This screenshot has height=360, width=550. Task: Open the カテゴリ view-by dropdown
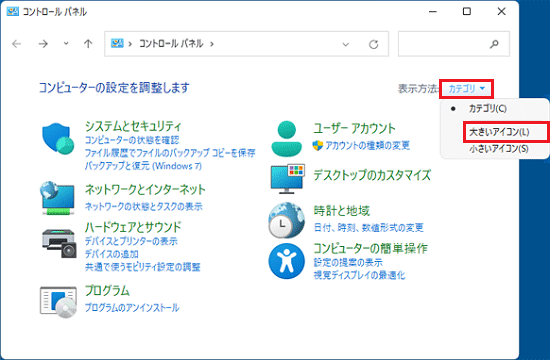[x=467, y=89]
